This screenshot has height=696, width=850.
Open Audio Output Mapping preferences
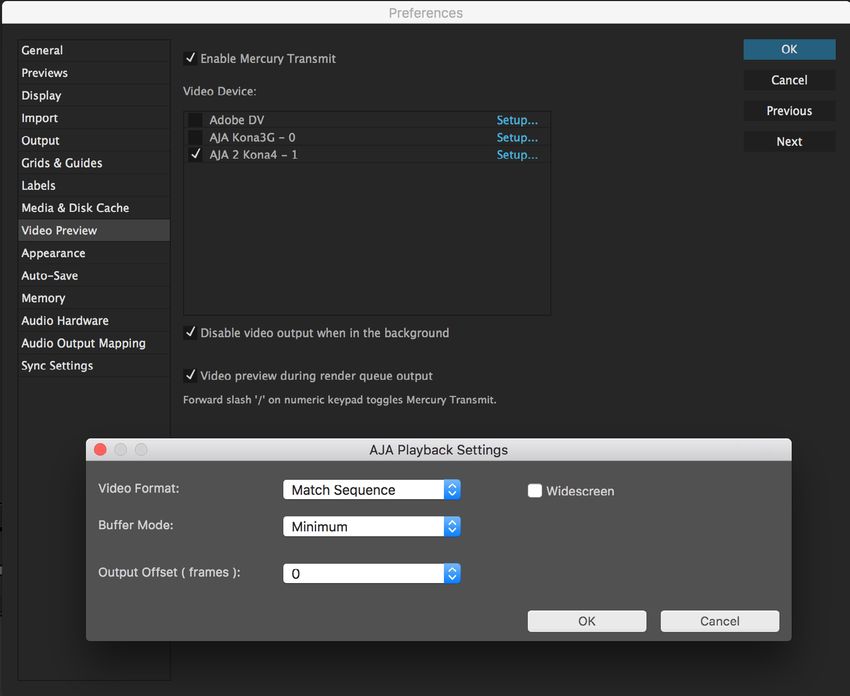point(94,343)
